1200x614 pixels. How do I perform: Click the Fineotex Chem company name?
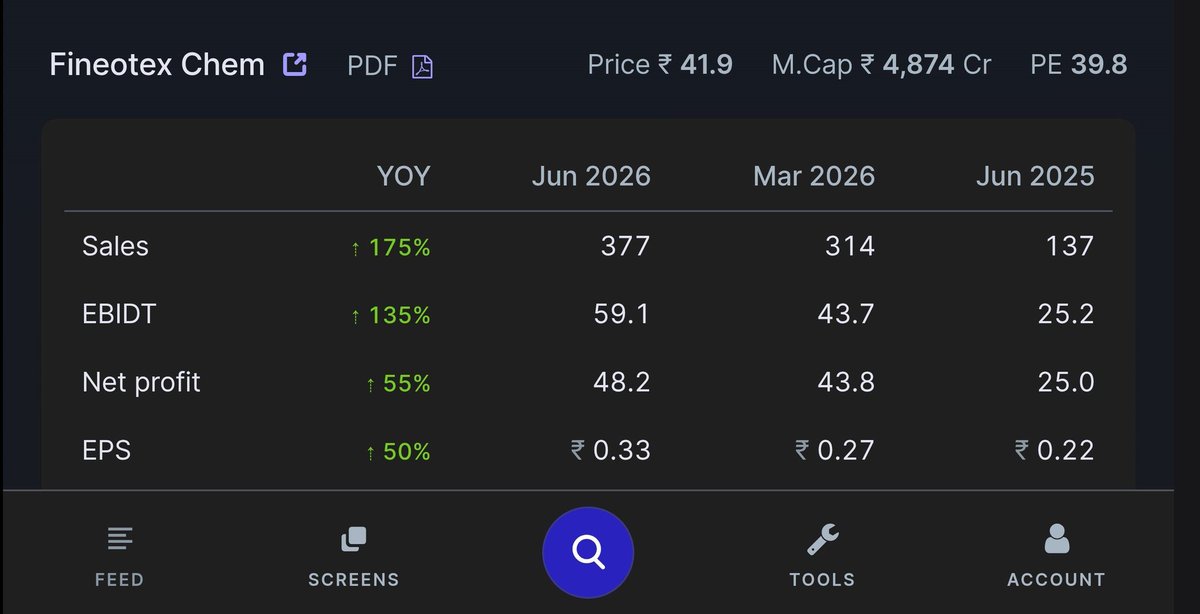(x=157, y=65)
